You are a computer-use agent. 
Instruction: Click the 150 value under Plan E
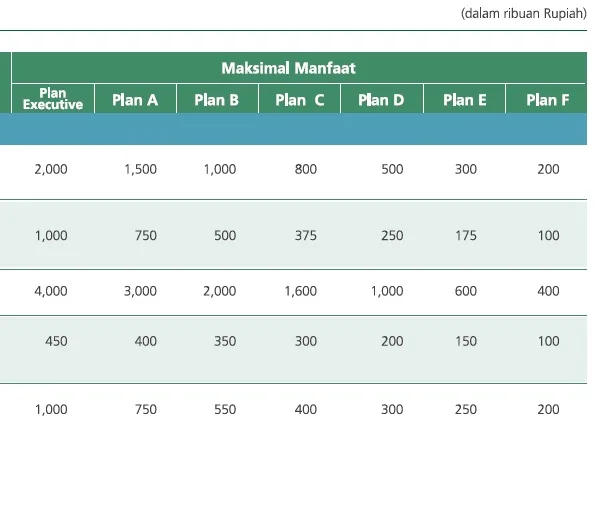(x=466, y=341)
